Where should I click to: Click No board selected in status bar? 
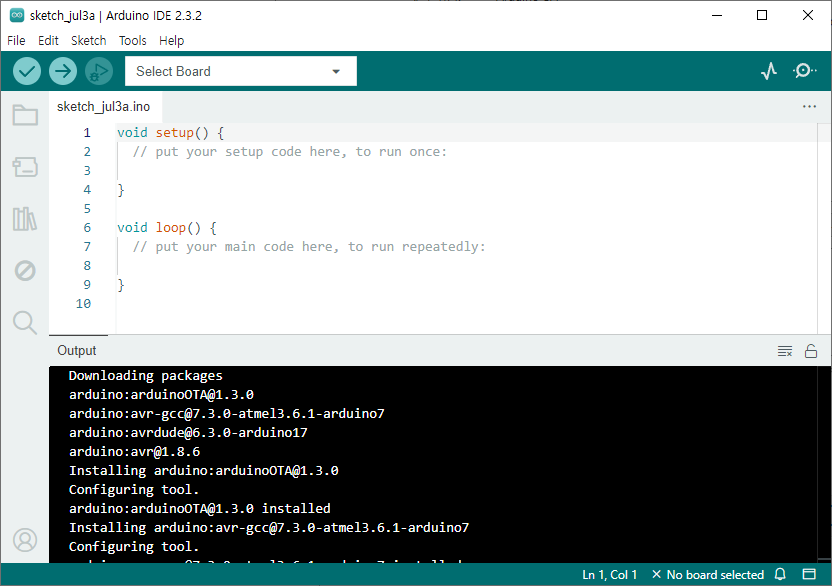(x=708, y=575)
